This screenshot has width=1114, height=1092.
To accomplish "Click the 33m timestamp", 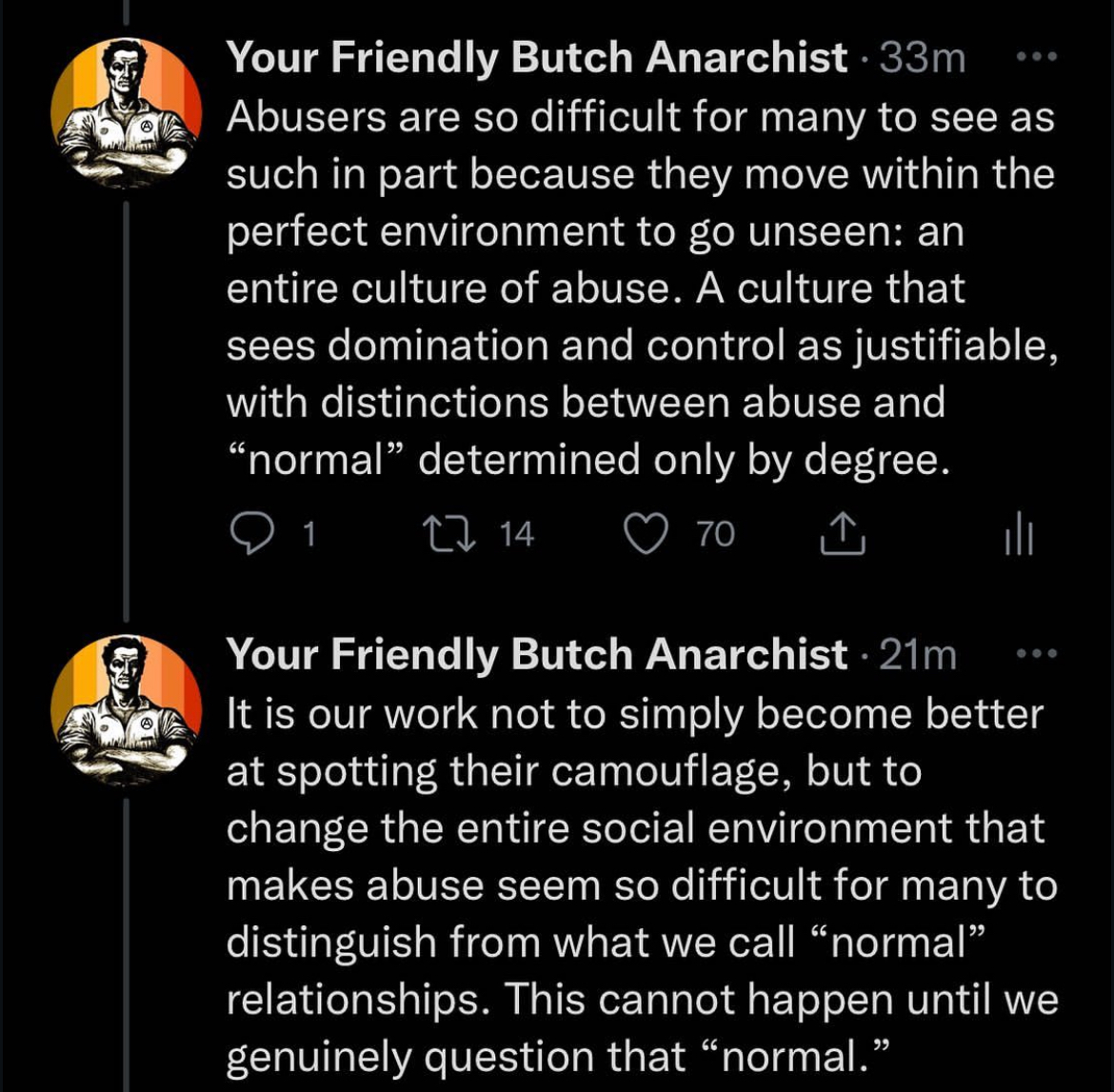I will point(922,58).
